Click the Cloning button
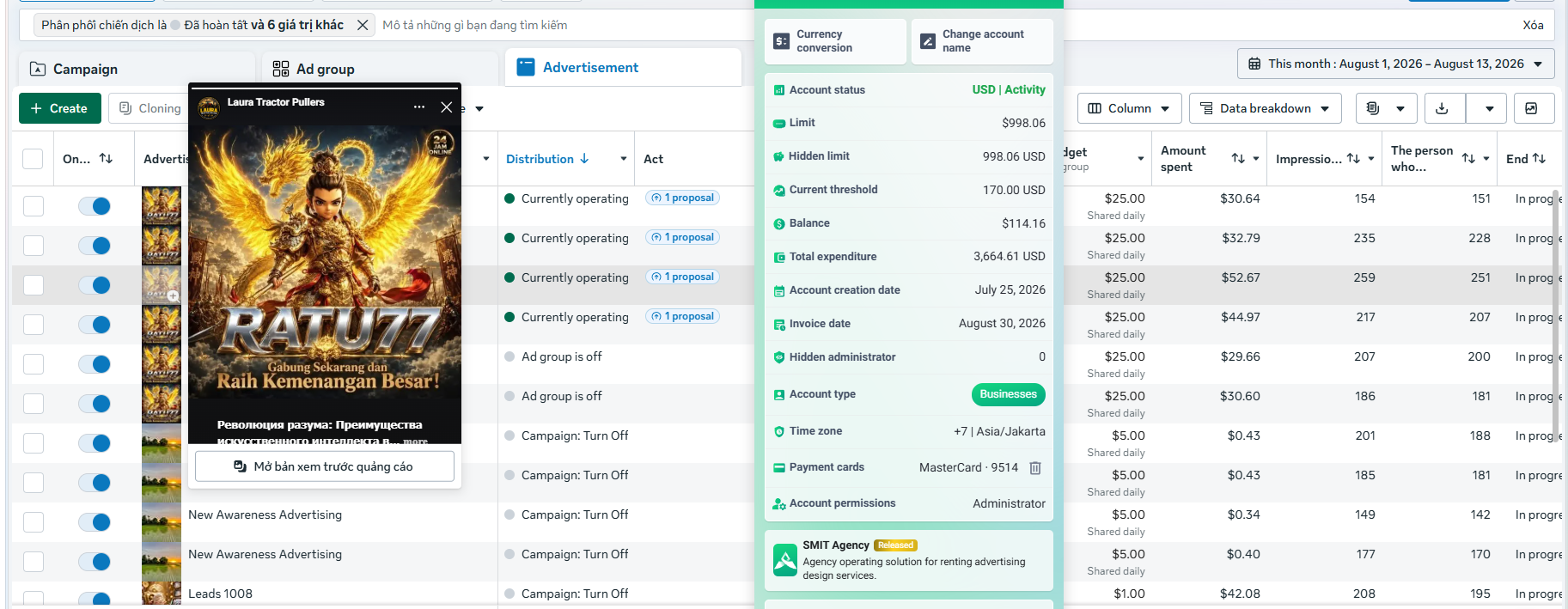The width and height of the screenshot is (1568, 609). coord(149,108)
